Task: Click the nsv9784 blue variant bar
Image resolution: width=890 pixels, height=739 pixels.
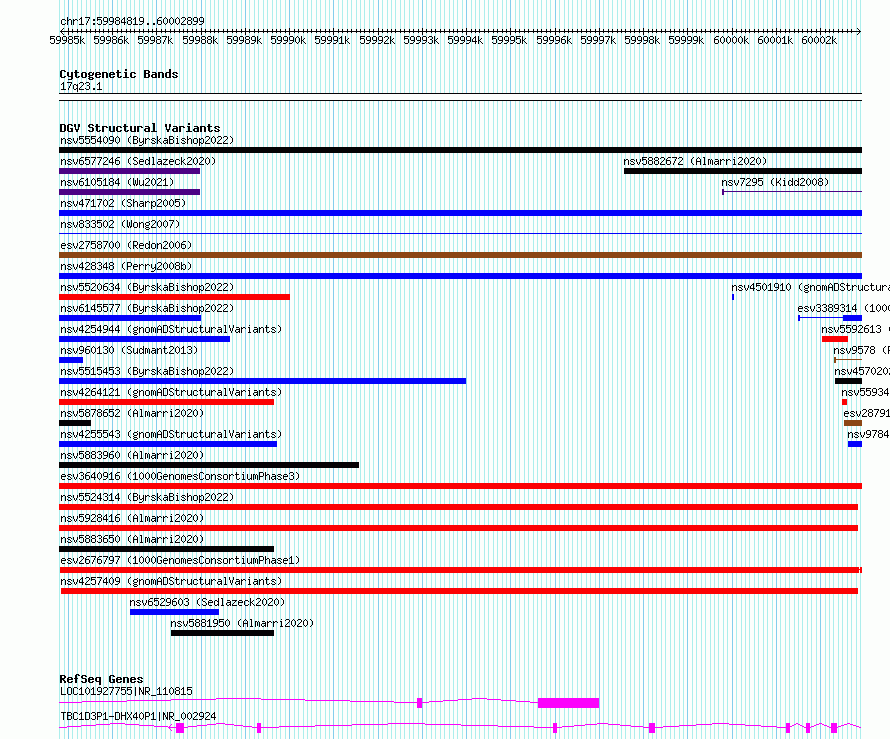Action: click(x=855, y=444)
